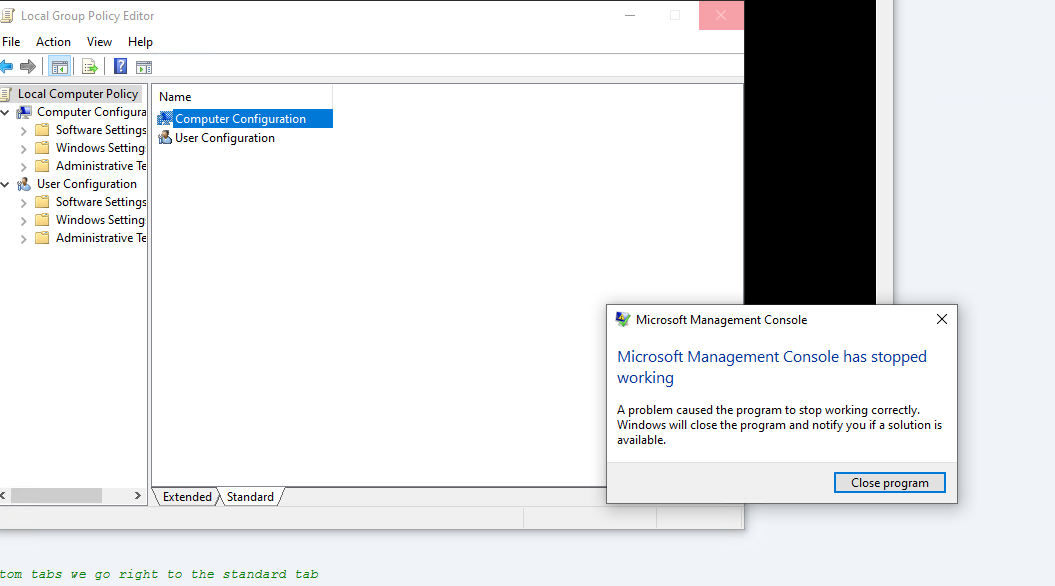This screenshot has width=1055, height=586.
Task: Select Administrative Templates folder icon under Computer Configuration
Action: coord(42,166)
